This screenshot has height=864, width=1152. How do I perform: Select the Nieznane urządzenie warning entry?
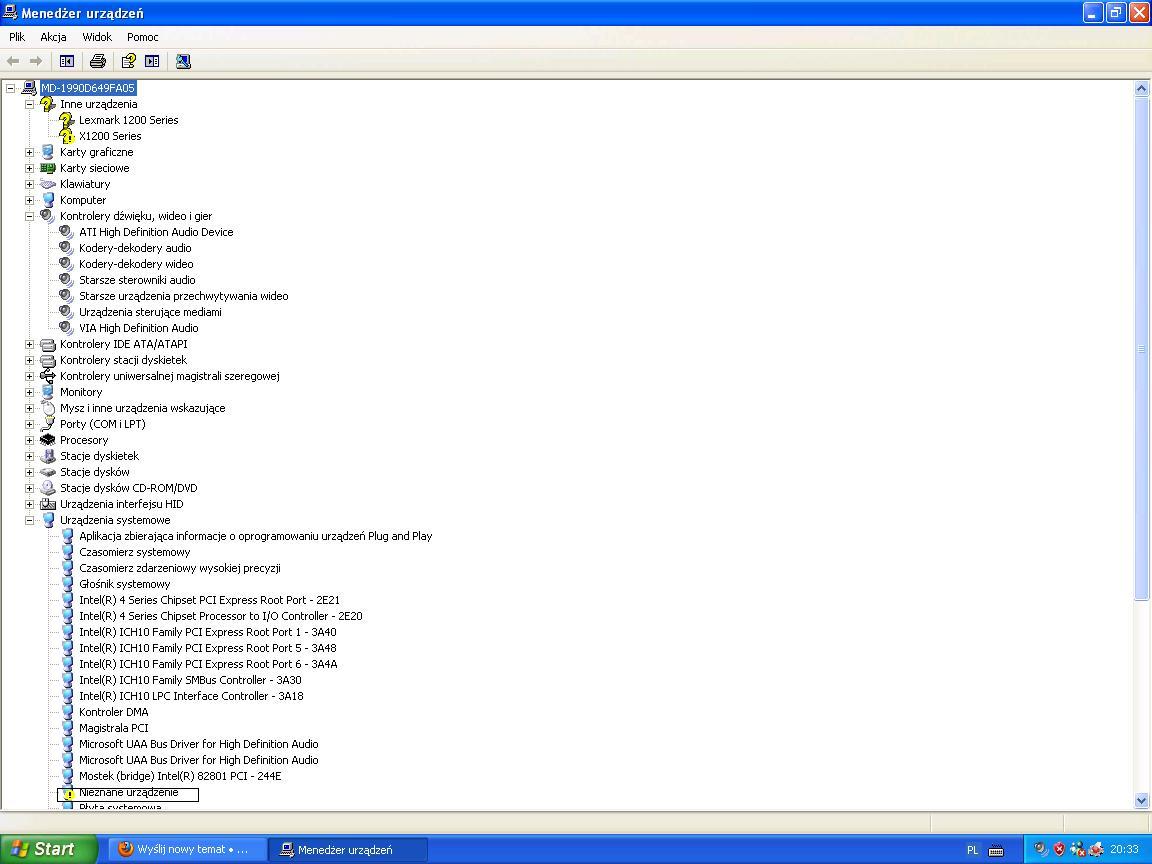129,793
